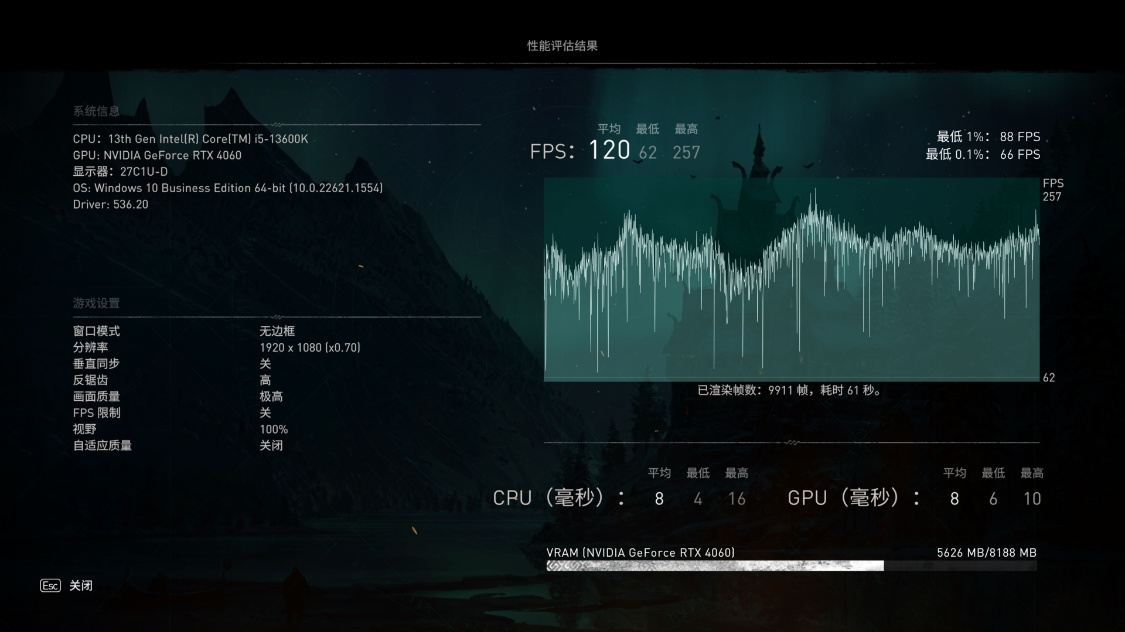Click the FPS 限制 setting value
This screenshot has height=632, width=1125.
click(x=265, y=412)
